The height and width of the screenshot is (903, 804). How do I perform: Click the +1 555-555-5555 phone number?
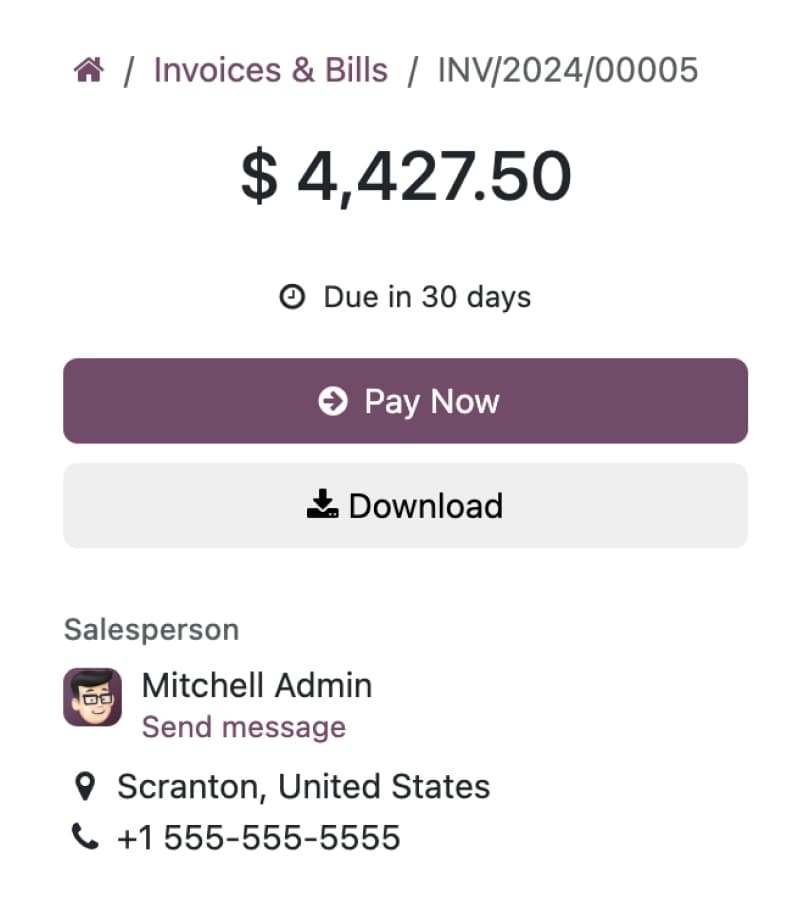pos(259,837)
